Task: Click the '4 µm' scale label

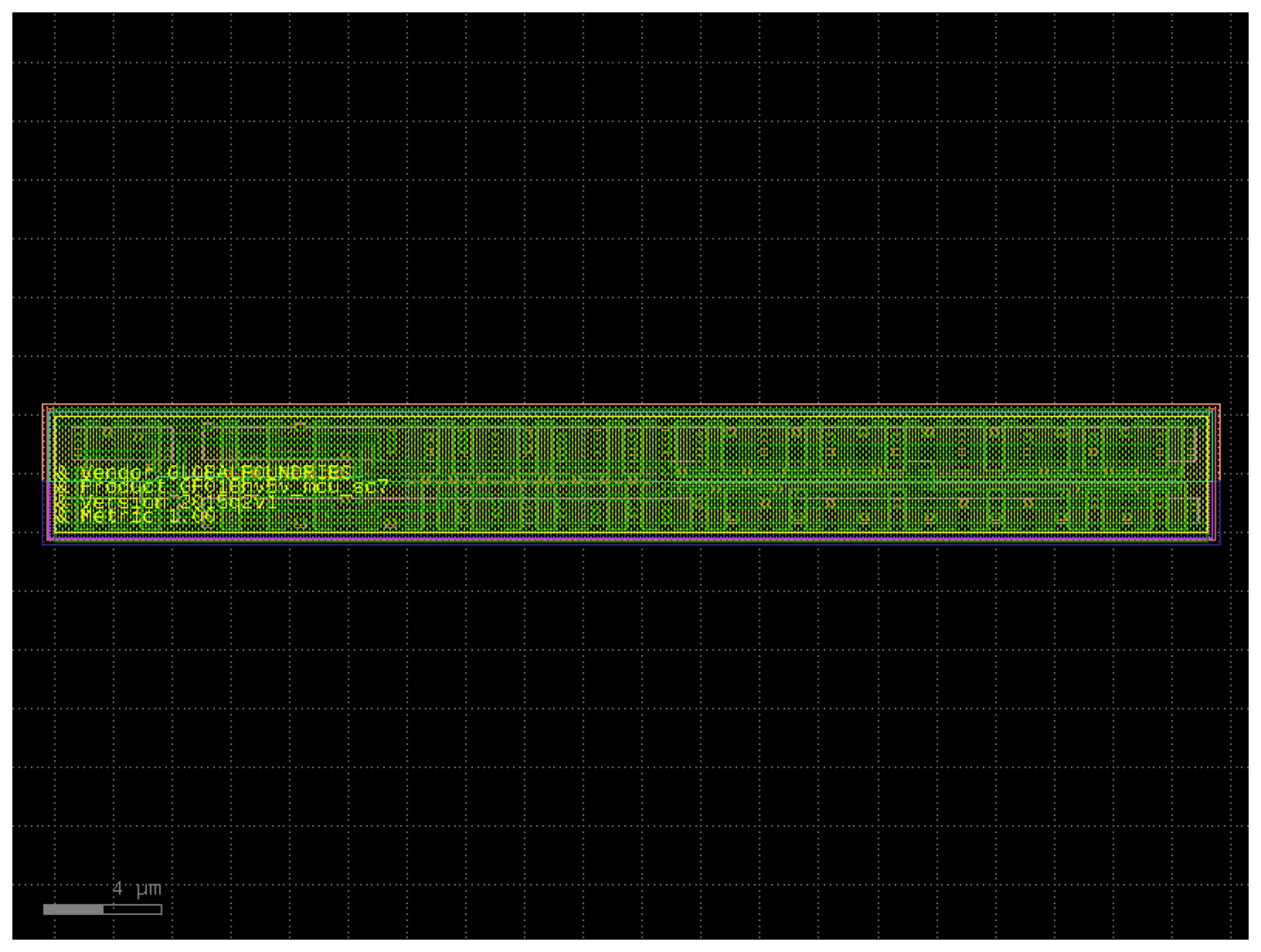Action: (137, 889)
